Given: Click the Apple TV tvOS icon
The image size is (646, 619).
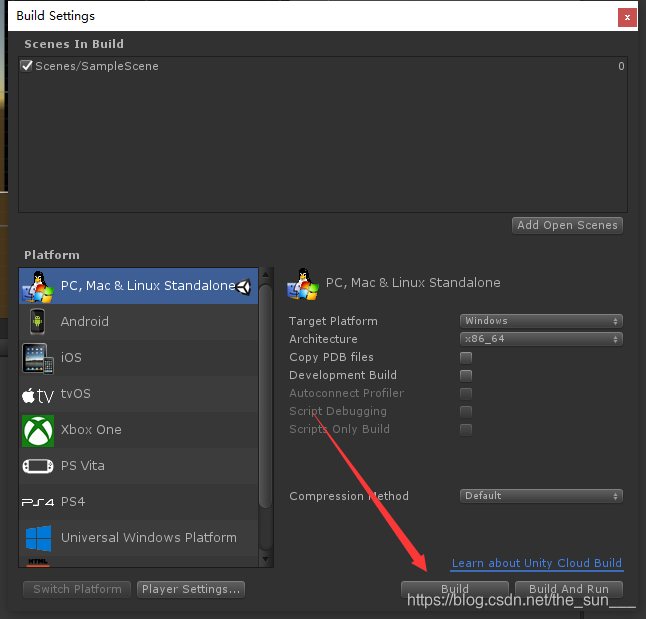Looking at the screenshot, I should point(38,396).
